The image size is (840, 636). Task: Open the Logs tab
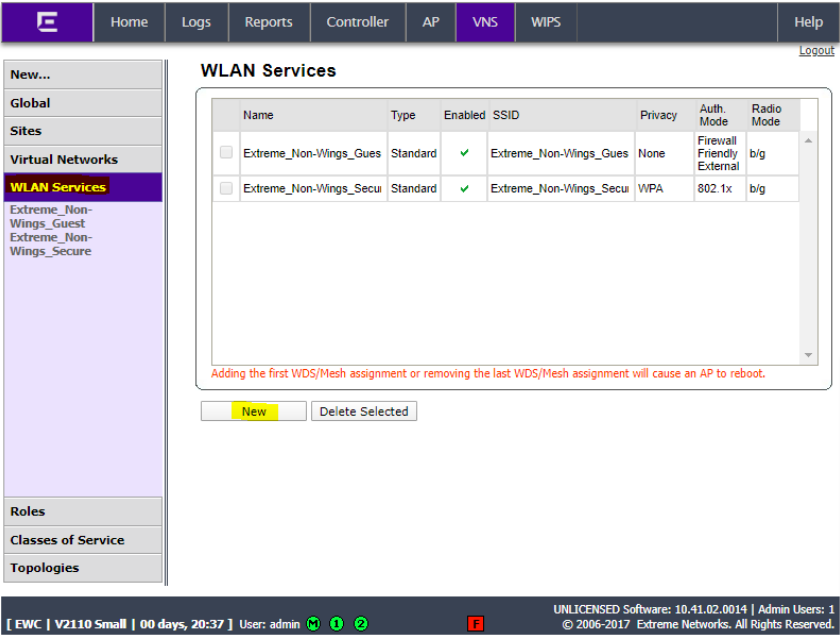pos(196,22)
